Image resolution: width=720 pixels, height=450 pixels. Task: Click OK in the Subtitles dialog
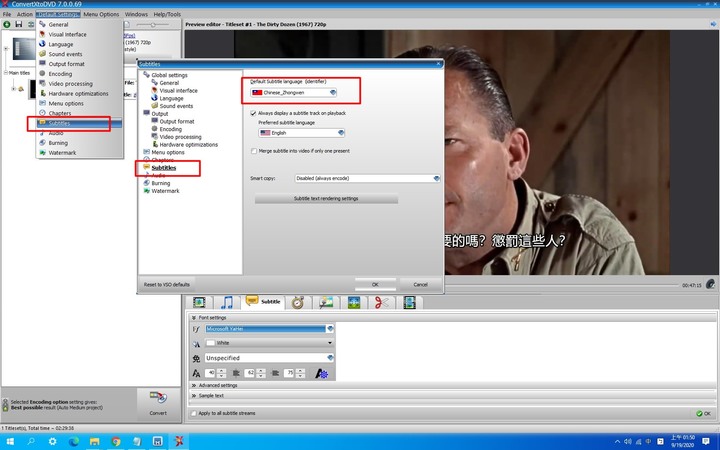tap(375, 285)
